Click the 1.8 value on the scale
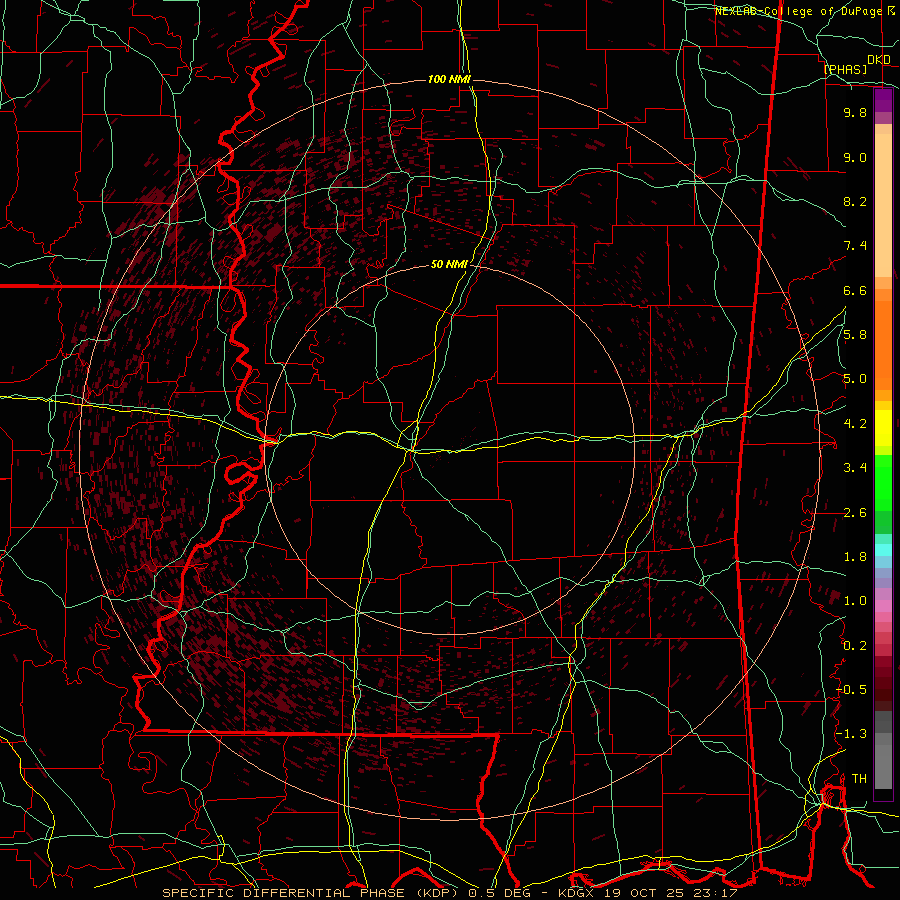Viewport: 900px width, 900px height. 855,557
